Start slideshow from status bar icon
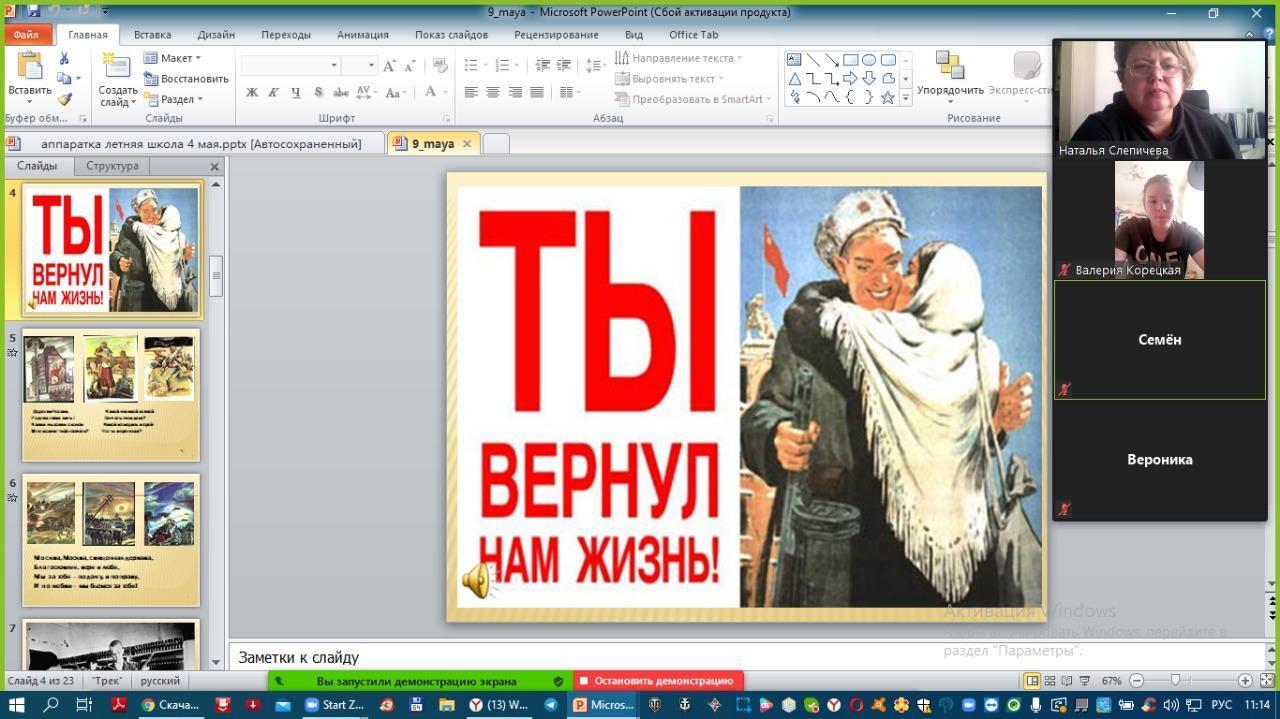 [x=1087, y=681]
